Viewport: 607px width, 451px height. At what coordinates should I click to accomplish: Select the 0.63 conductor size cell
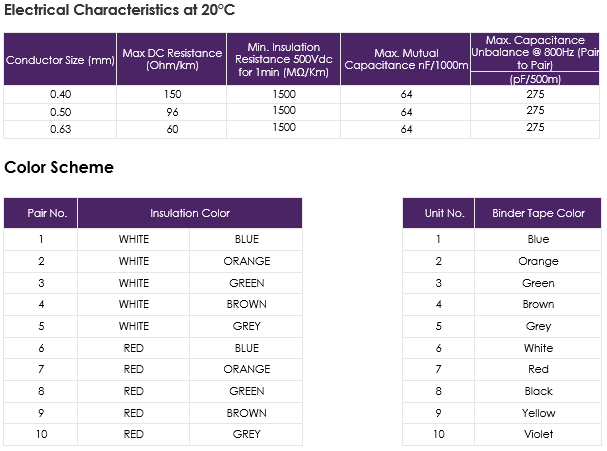(60, 129)
